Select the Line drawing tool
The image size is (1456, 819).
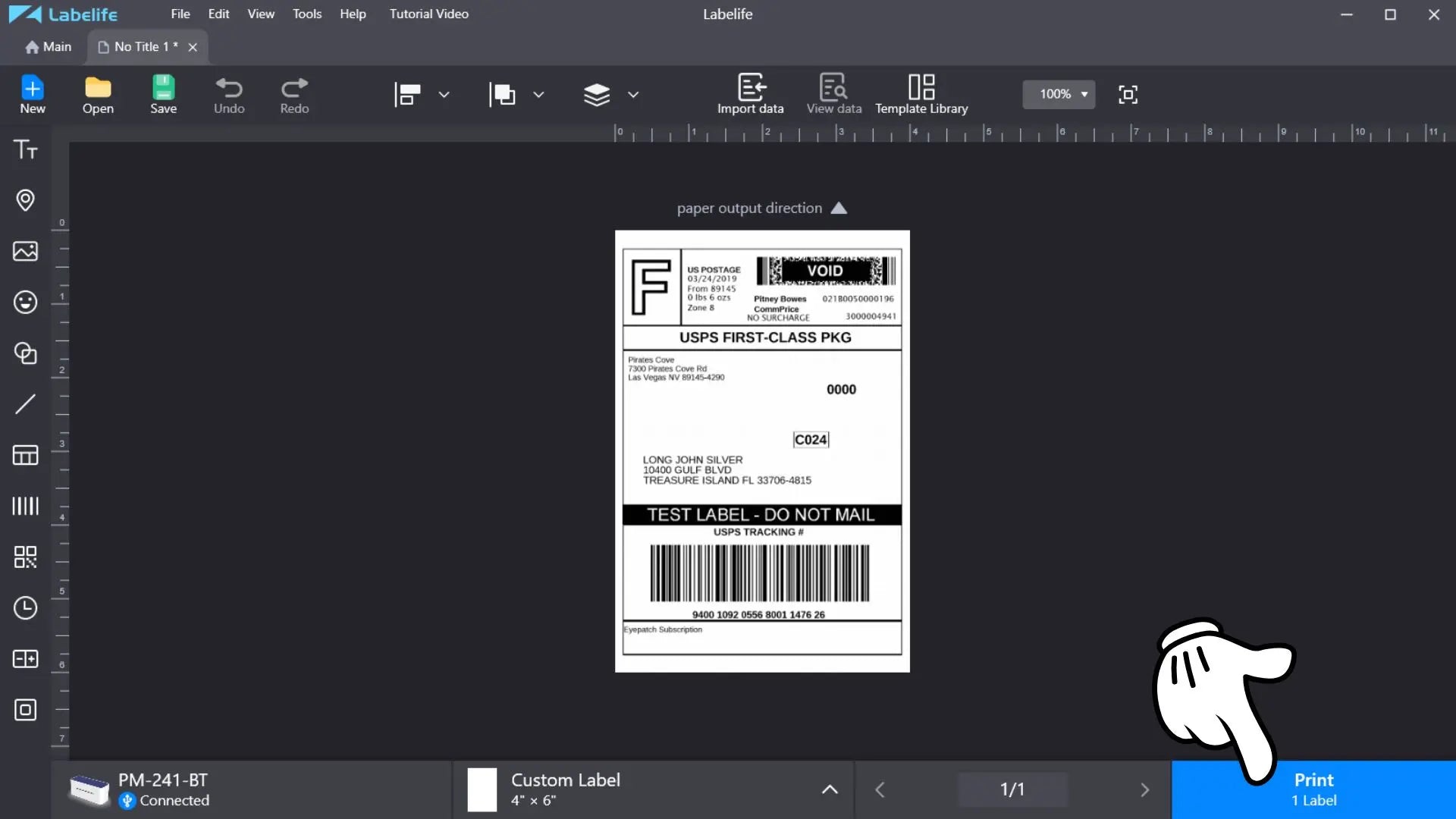tap(25, 404)
